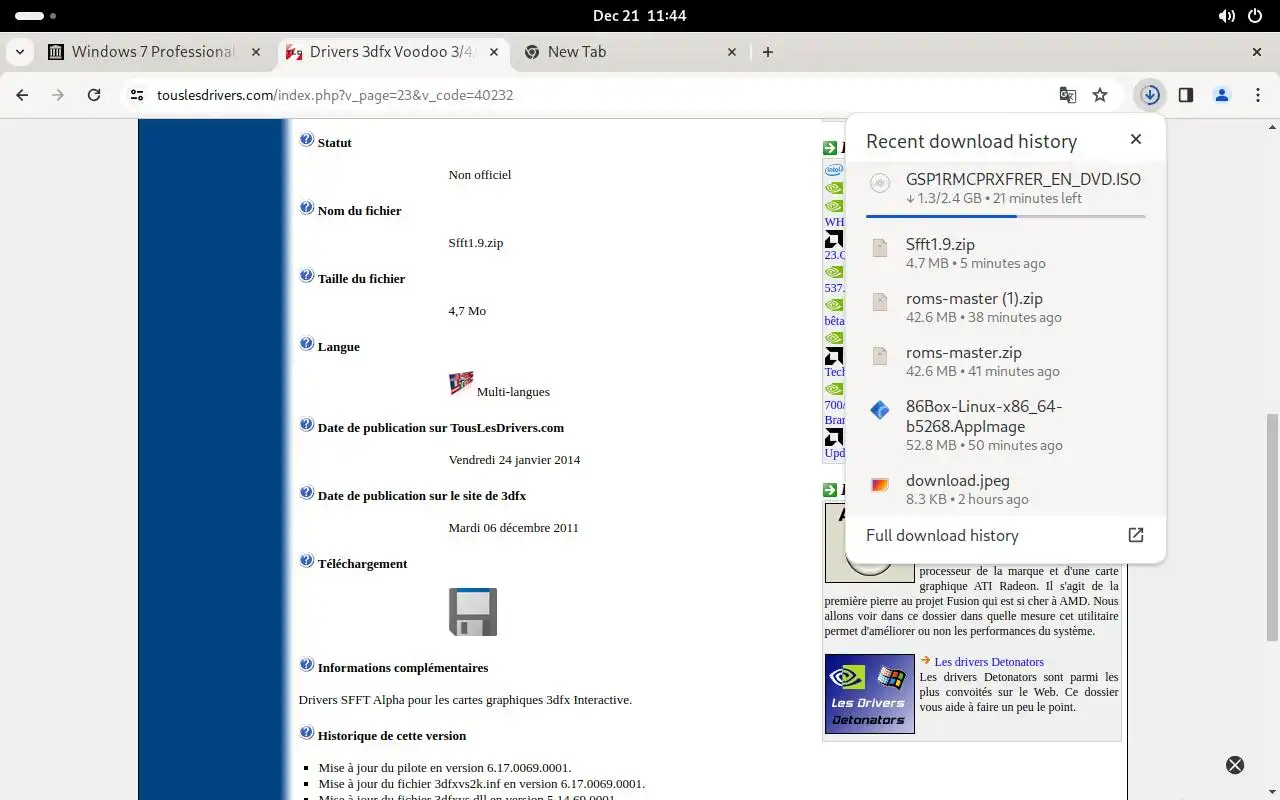Screen dimensions: 1280x800
Task: Open the 86Box-Linux-x86_64 AppImage download entry
Action: tap(1006, 425)
